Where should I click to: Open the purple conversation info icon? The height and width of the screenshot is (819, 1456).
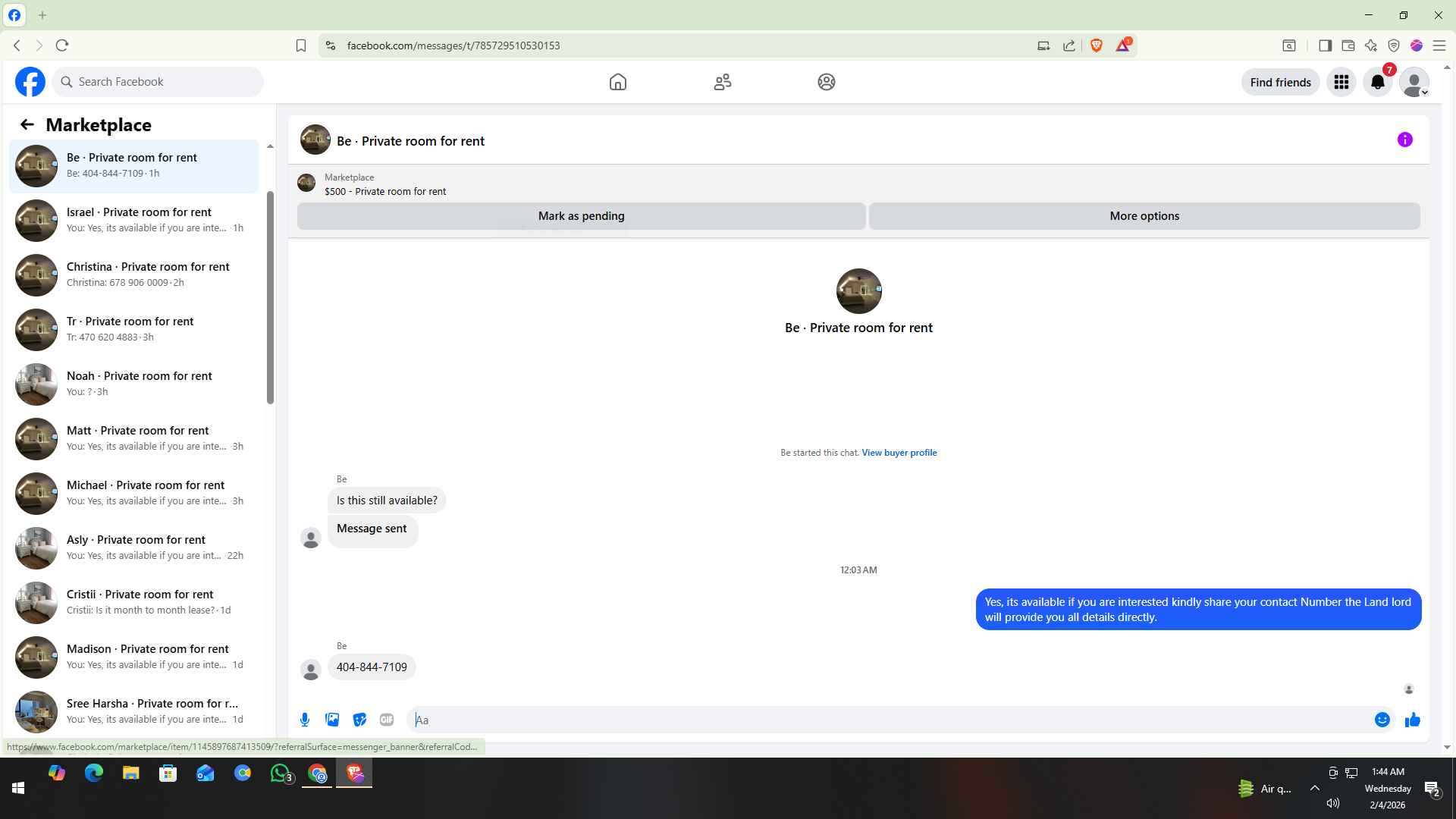pos(1404,140)
